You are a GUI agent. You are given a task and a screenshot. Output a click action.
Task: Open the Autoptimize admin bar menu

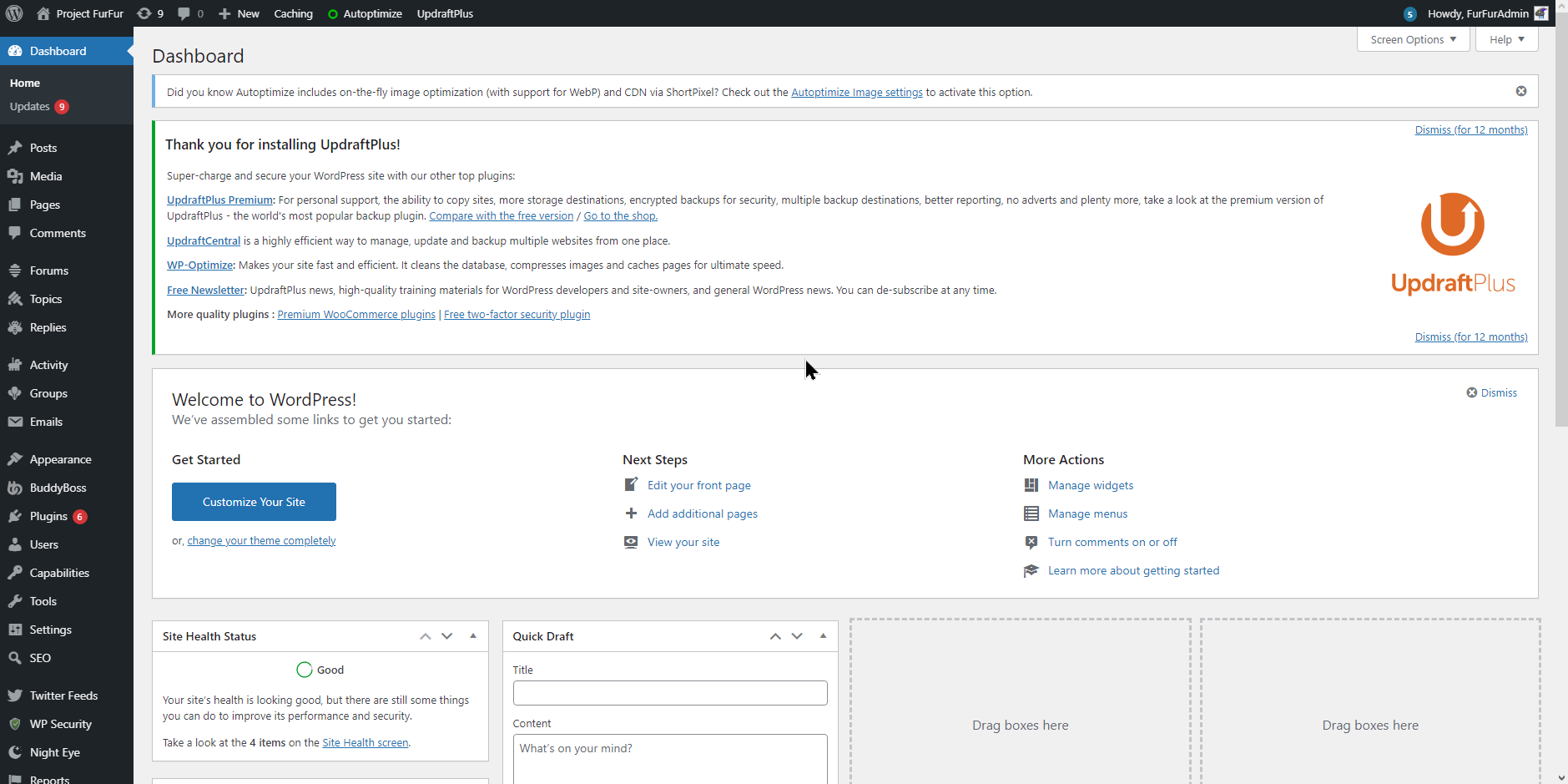tap(365, 13)
